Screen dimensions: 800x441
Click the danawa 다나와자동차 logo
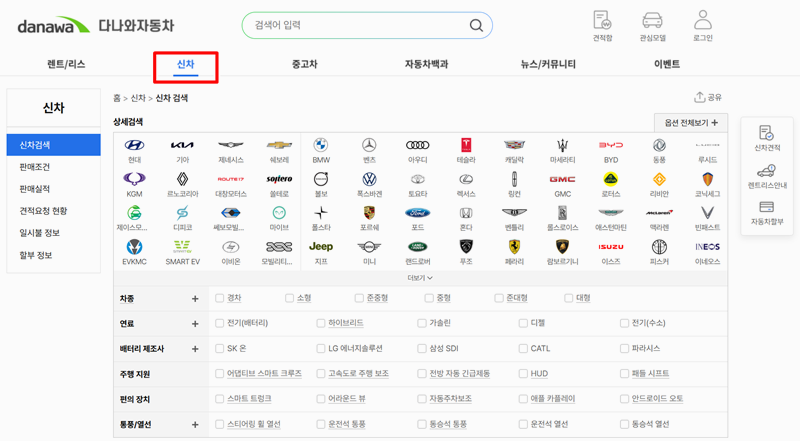[x=96, y=26]
